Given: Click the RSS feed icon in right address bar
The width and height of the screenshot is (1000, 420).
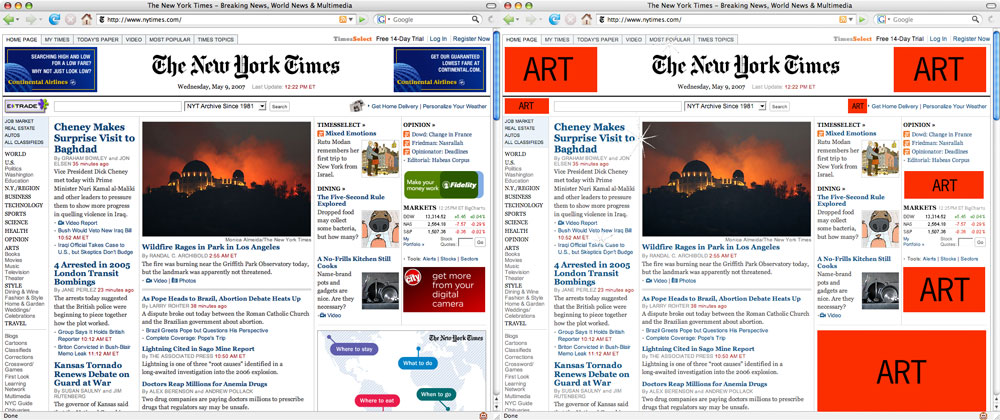Looking at the screenshot, I should (843, 20).
